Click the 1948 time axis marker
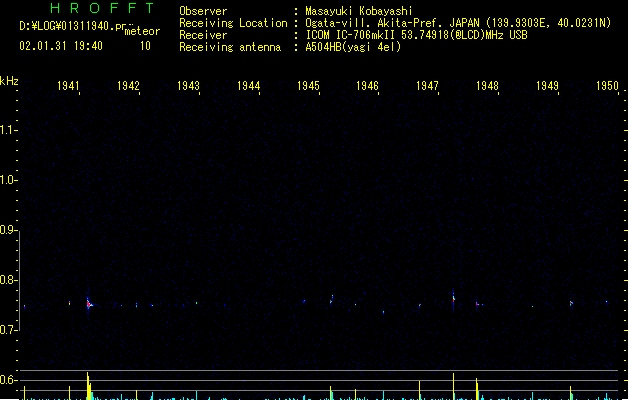The width and height of the screenshot is (629, 400). coord(487,86)
